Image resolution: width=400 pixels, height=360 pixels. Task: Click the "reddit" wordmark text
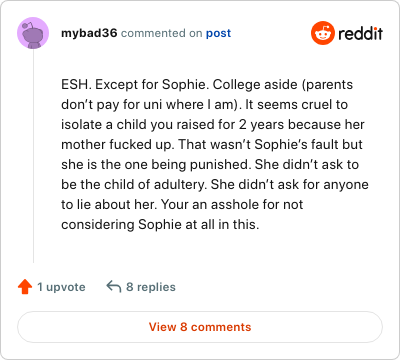point(360,33)
